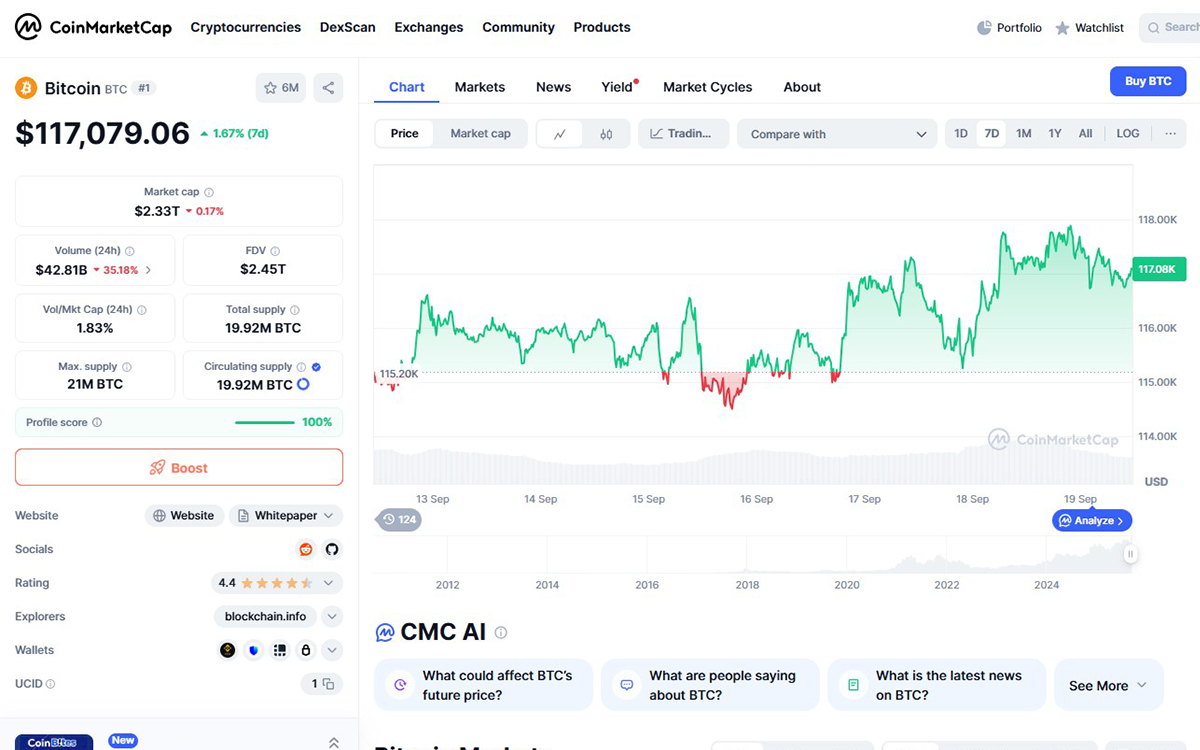Switch to candlestick chart icon
The width and height of the screenshot is (1200, 750).
(606, 134)
